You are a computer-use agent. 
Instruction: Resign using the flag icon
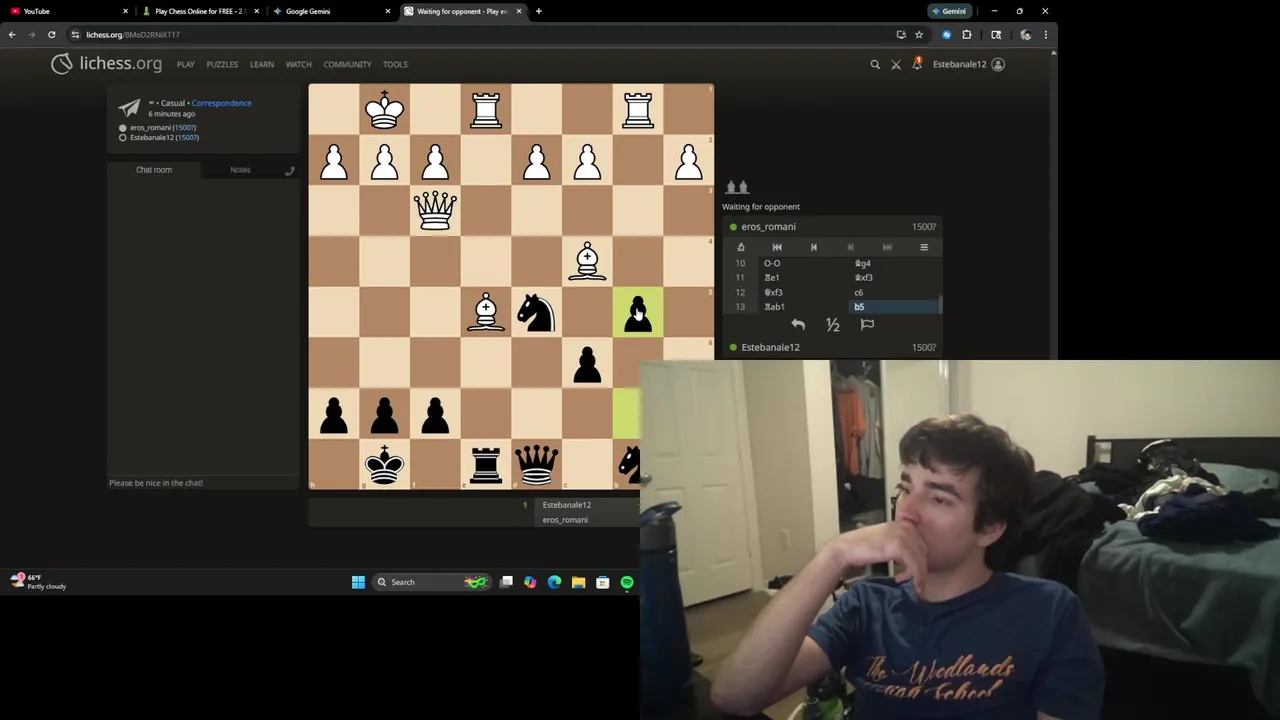[867, 324]
